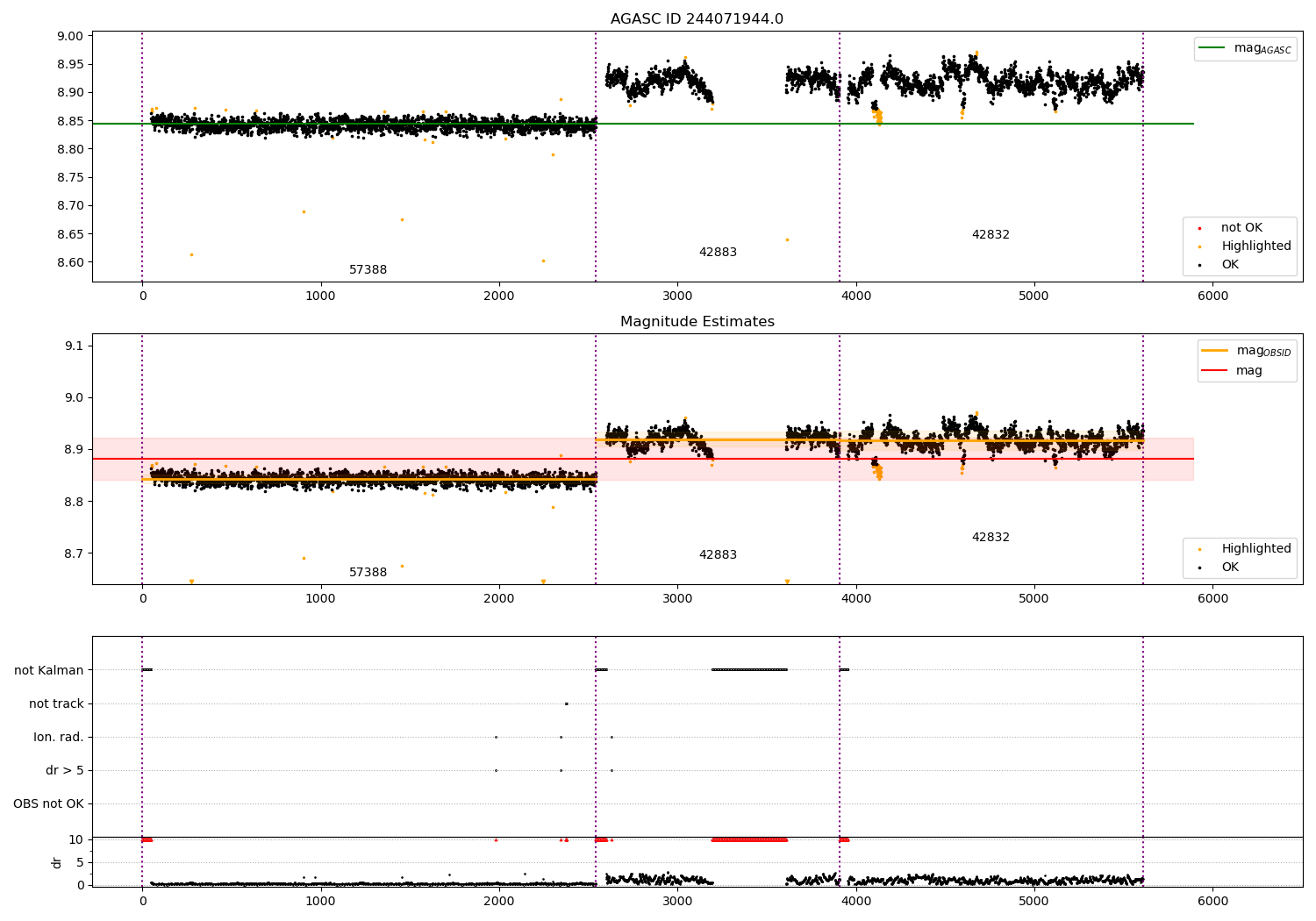Click the 4000 x-tick under the middle plot
This screenshot has height=921, width=1316.
point(856,599)
